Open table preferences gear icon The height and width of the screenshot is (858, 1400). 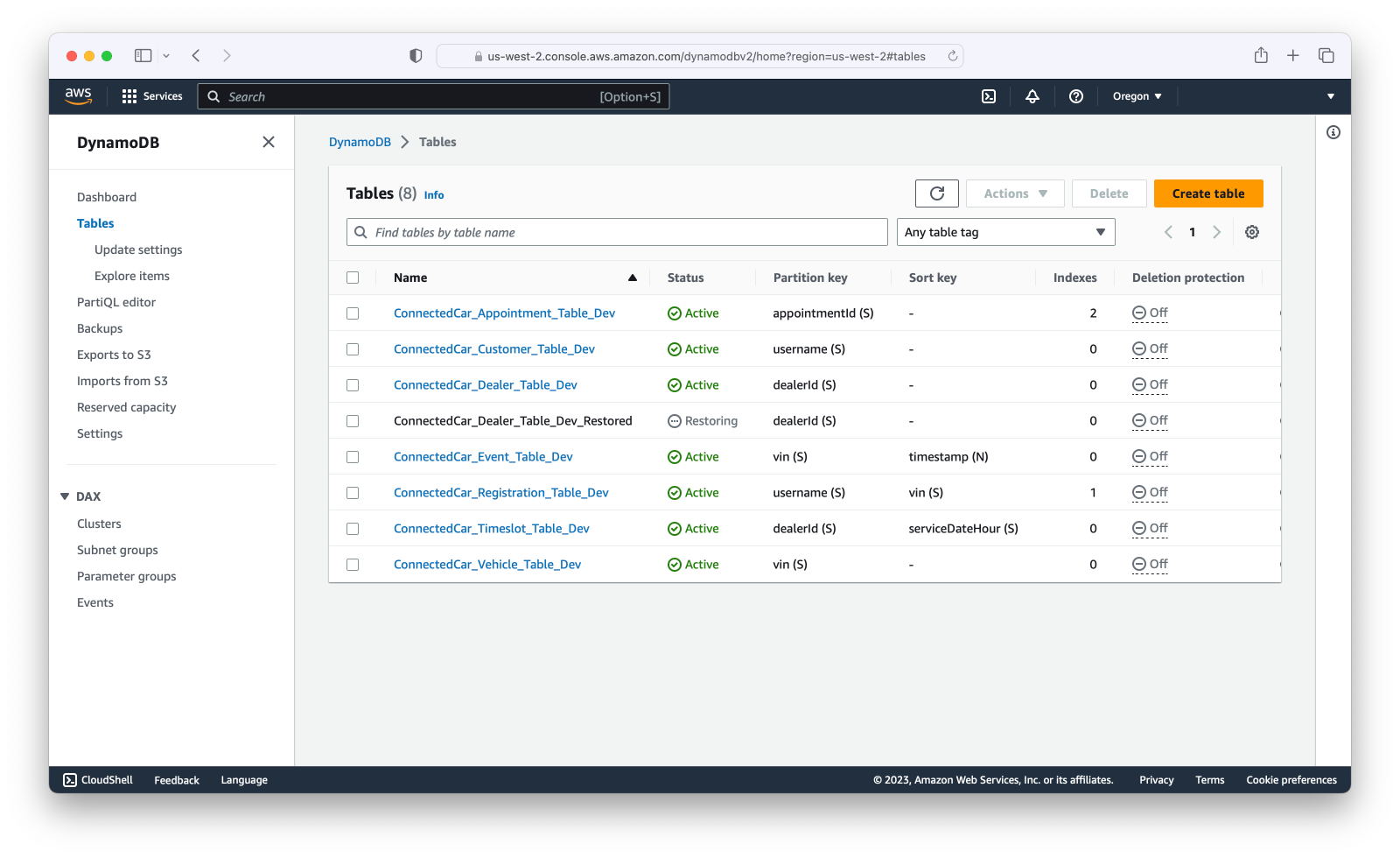click(x=1252, y=232)
